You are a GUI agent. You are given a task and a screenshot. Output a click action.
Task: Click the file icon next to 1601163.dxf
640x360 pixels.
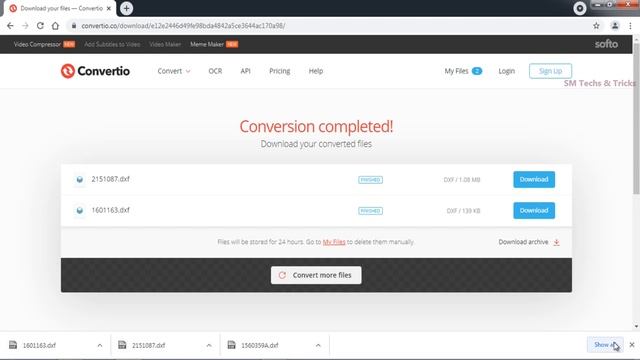point(80,210)
